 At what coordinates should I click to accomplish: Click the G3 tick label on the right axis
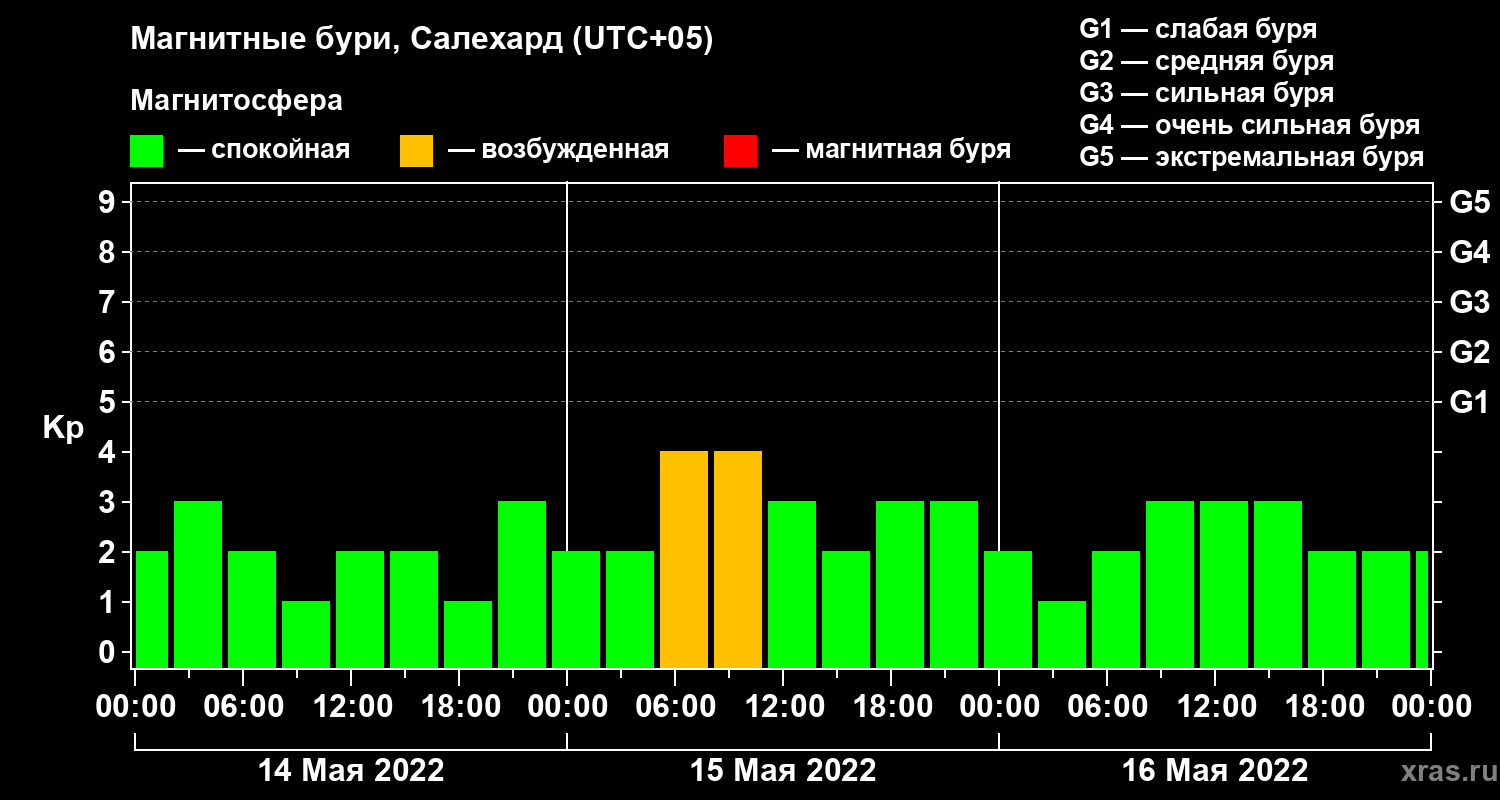click(1469, 302)
